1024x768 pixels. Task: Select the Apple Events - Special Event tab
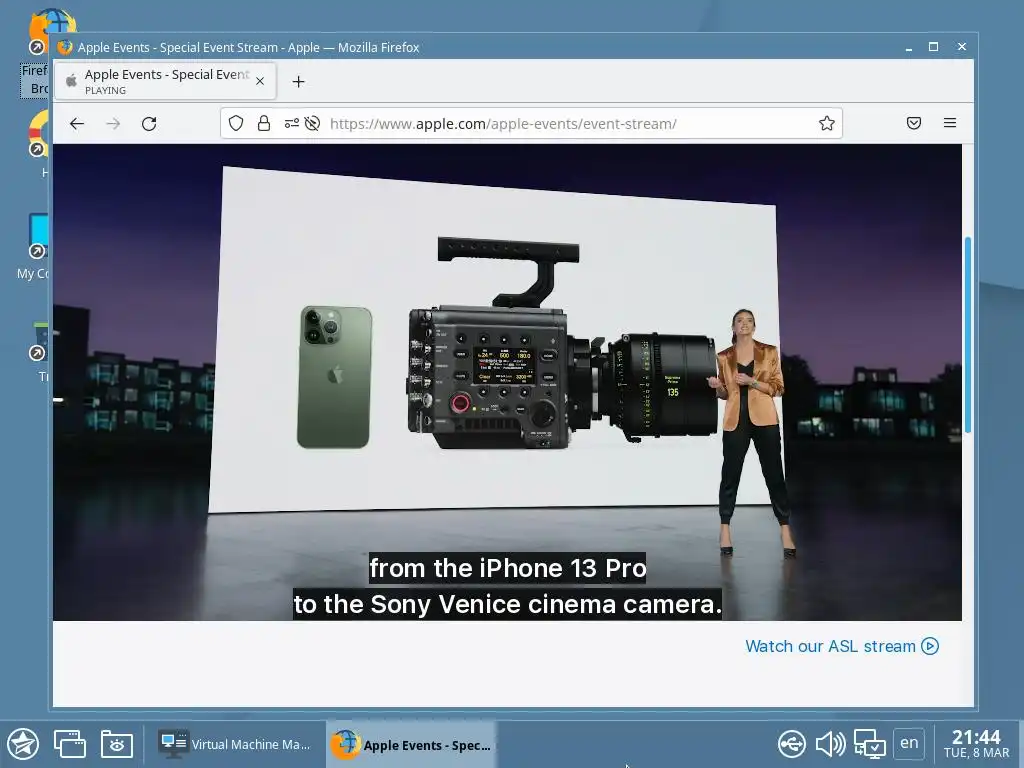click(165, 81)
